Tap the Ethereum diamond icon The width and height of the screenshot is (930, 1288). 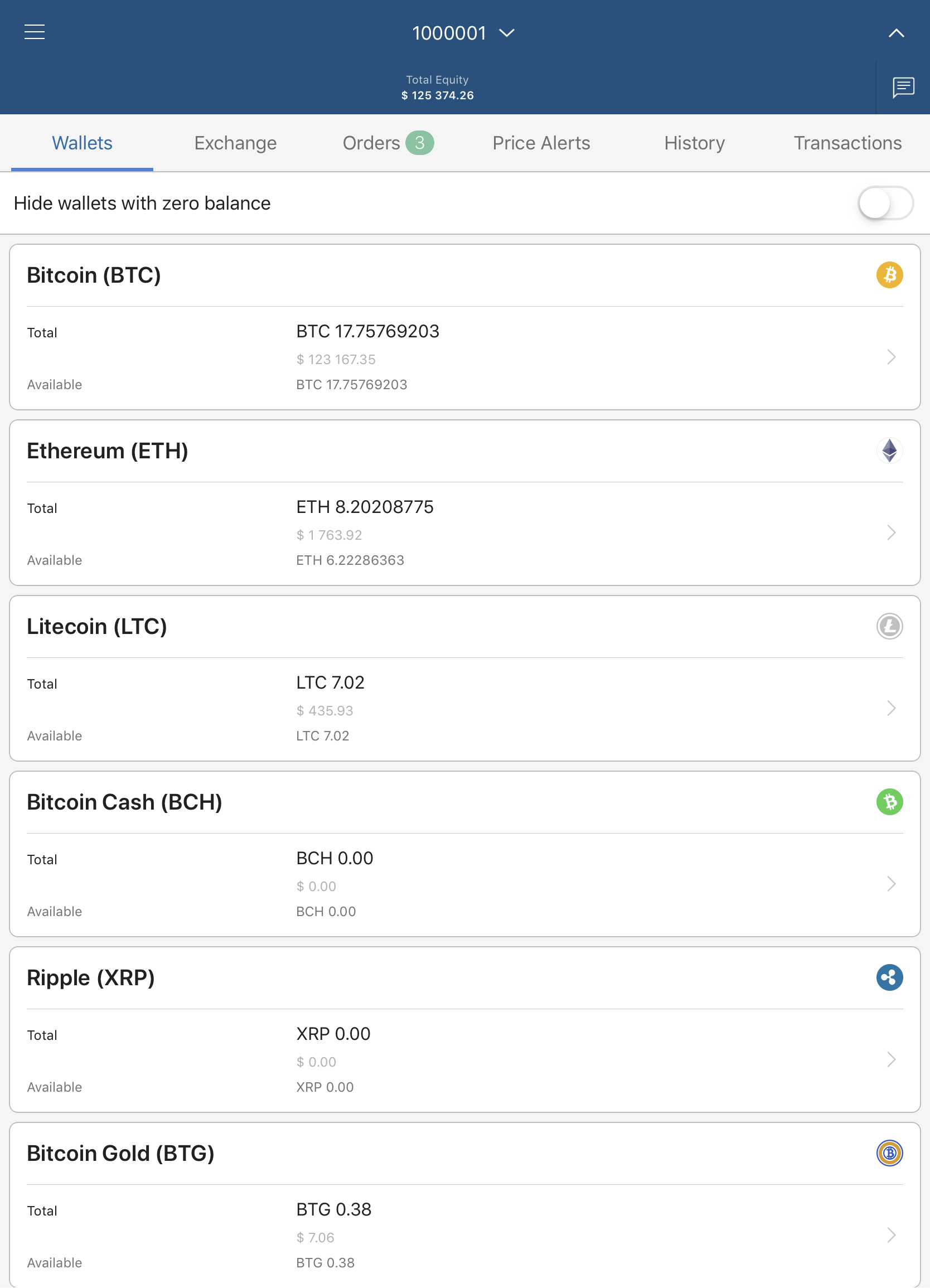[x=889, y=451]
